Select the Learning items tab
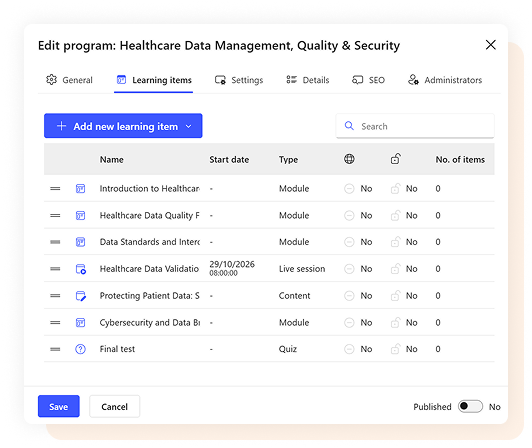The width and height of the screenshot is (532, 448). [x=154, y=80]
